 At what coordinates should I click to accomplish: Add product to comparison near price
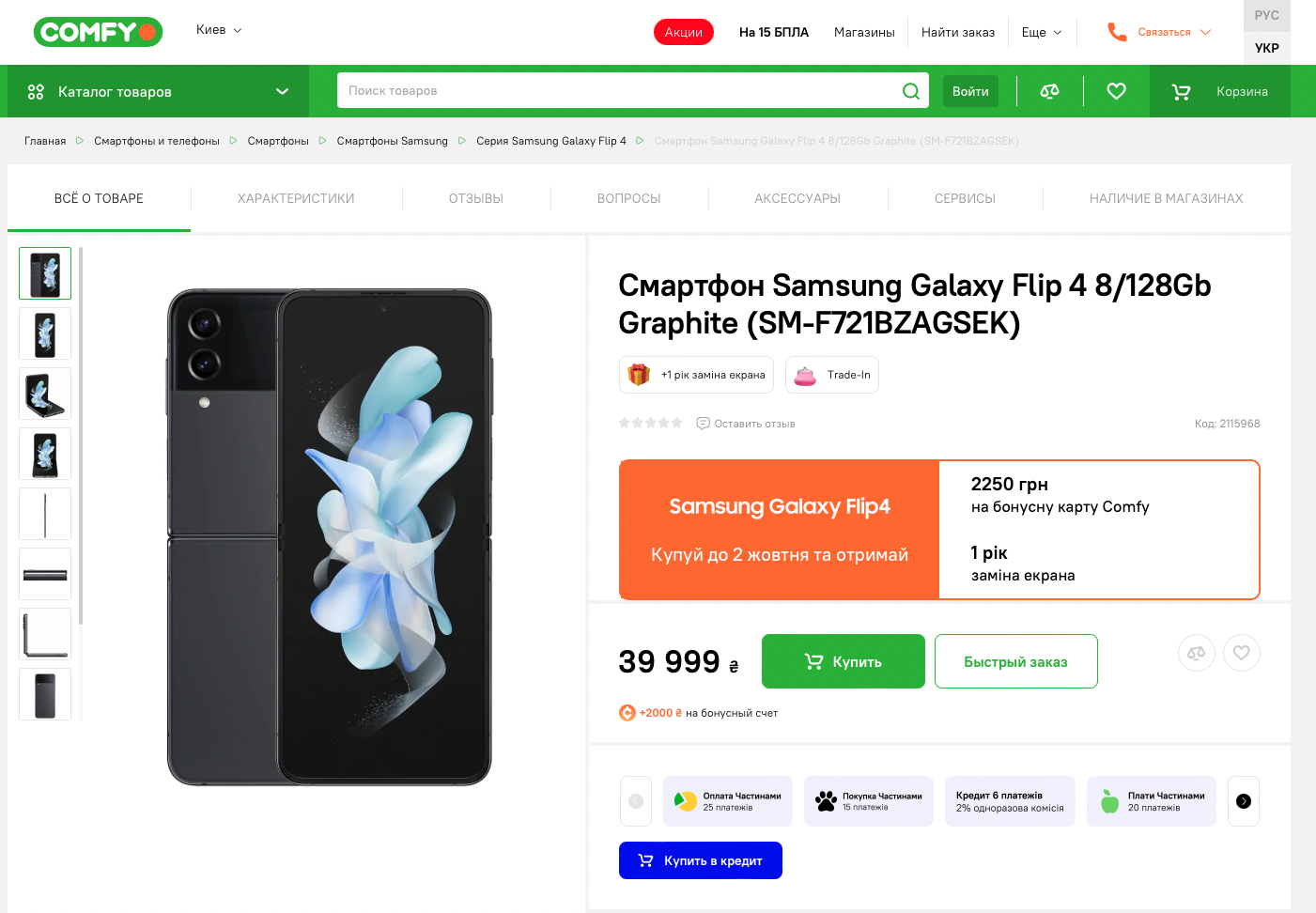click(x=1196, y=653)
